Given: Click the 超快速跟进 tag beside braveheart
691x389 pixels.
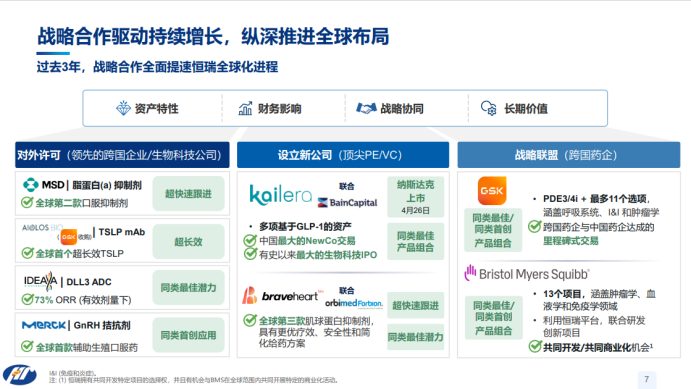Looking at the screenshot, I should coord(416,305).
